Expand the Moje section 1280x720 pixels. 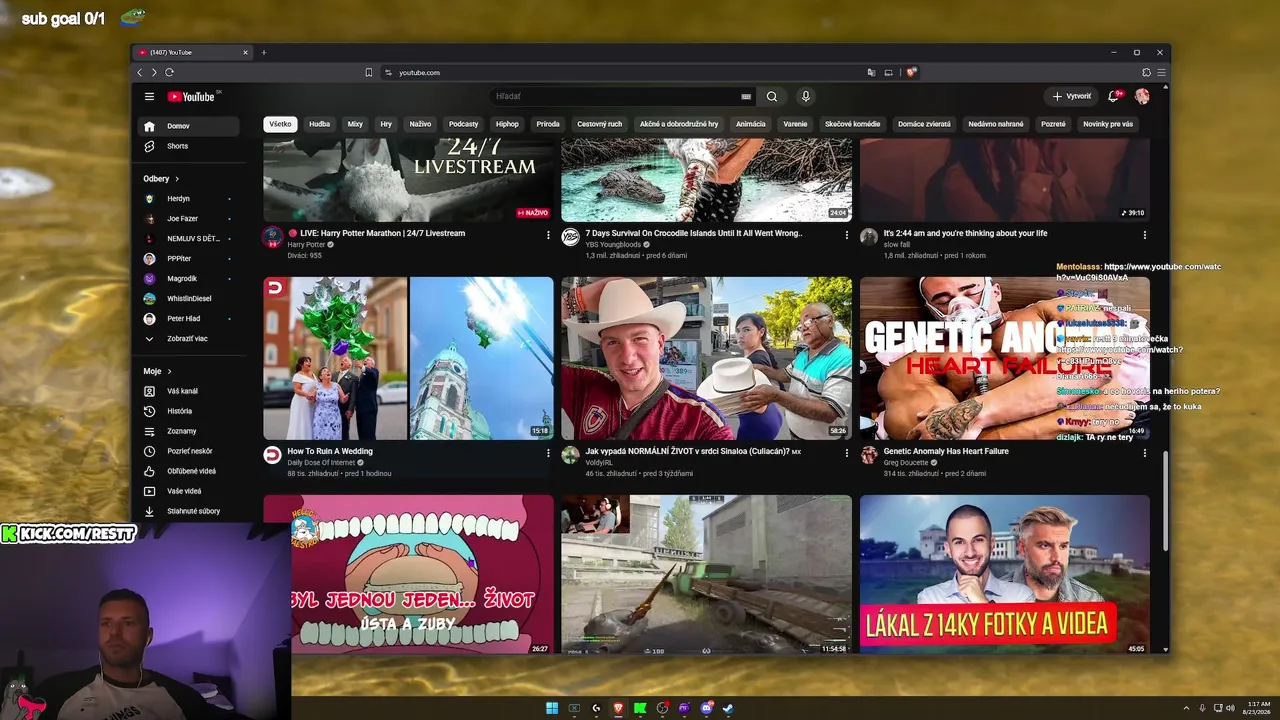pyautogui.click(x=158, y=371)
